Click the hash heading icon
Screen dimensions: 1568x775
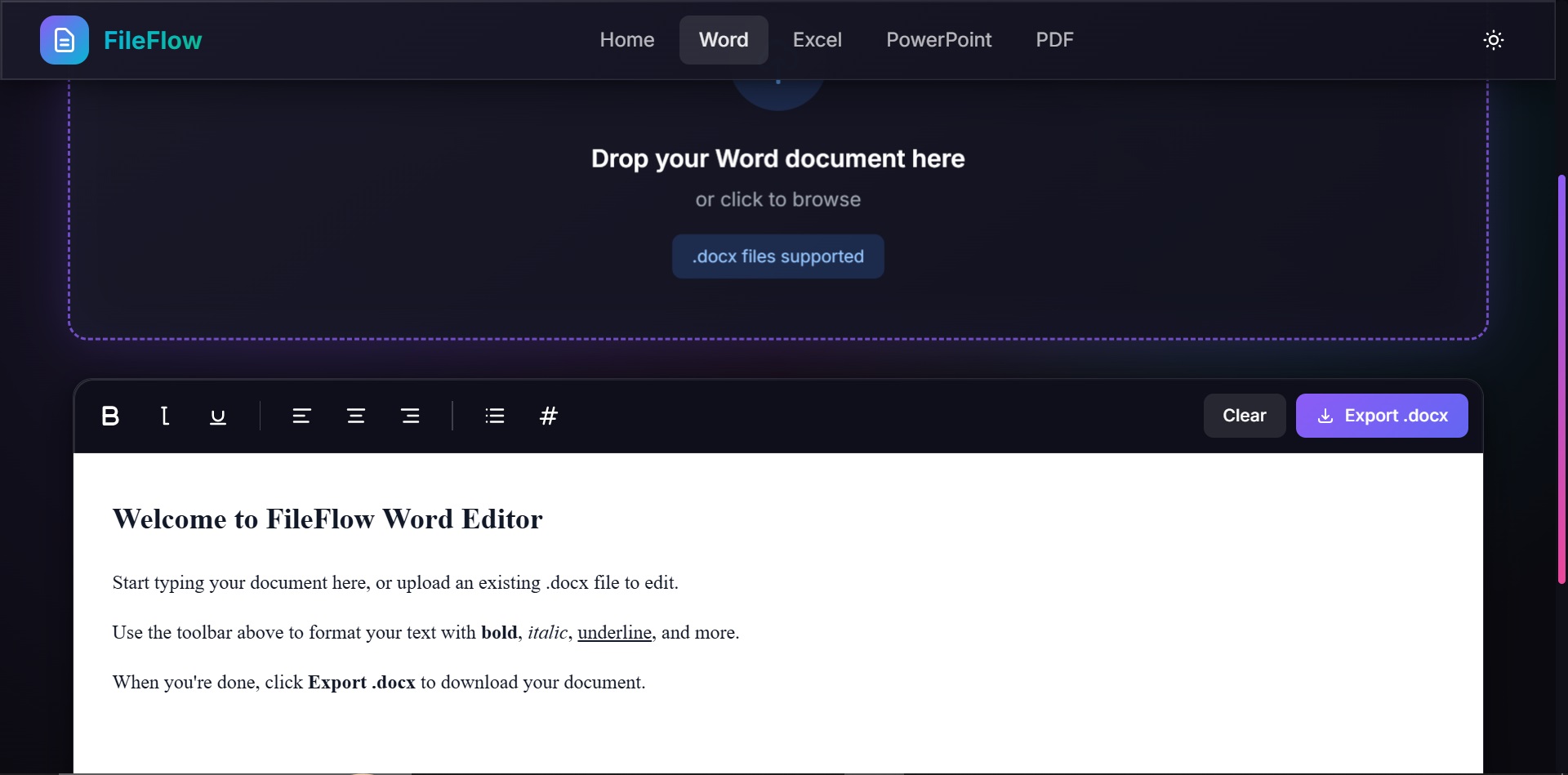pos(549,416)
